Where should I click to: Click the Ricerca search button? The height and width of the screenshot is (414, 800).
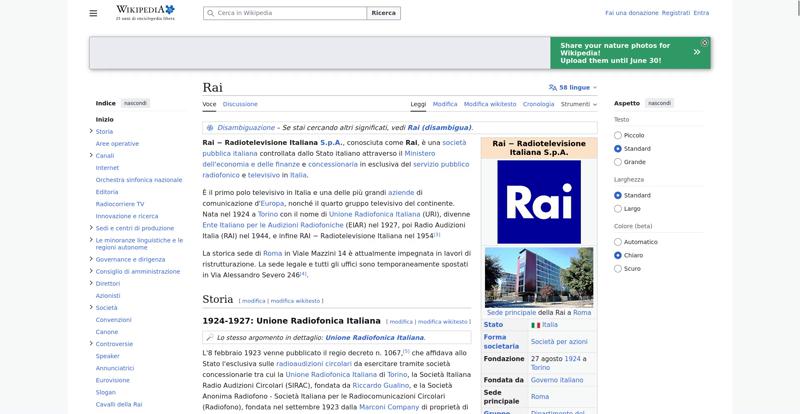[383, 13]
